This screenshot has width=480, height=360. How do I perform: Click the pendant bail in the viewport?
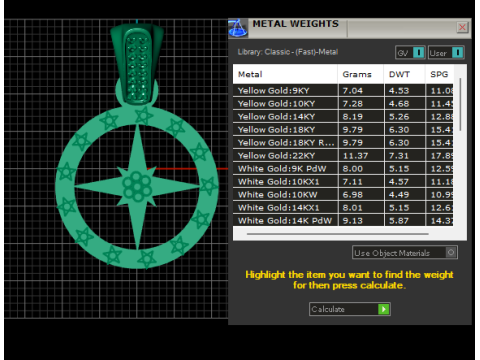(137, 63)
